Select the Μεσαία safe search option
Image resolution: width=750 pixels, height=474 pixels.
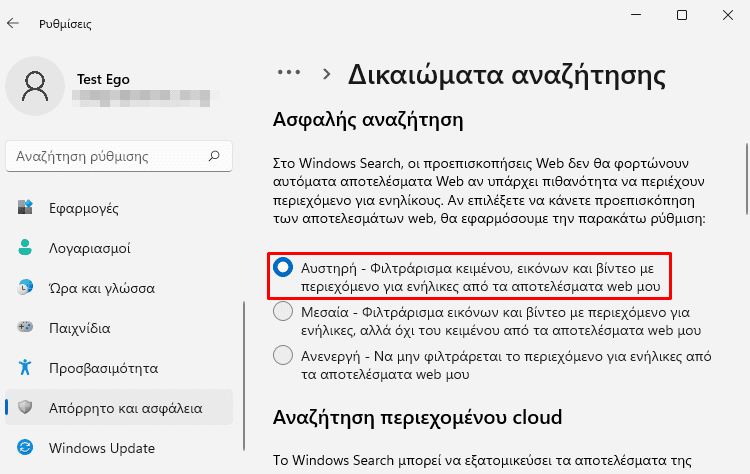[x=284, y=312]
